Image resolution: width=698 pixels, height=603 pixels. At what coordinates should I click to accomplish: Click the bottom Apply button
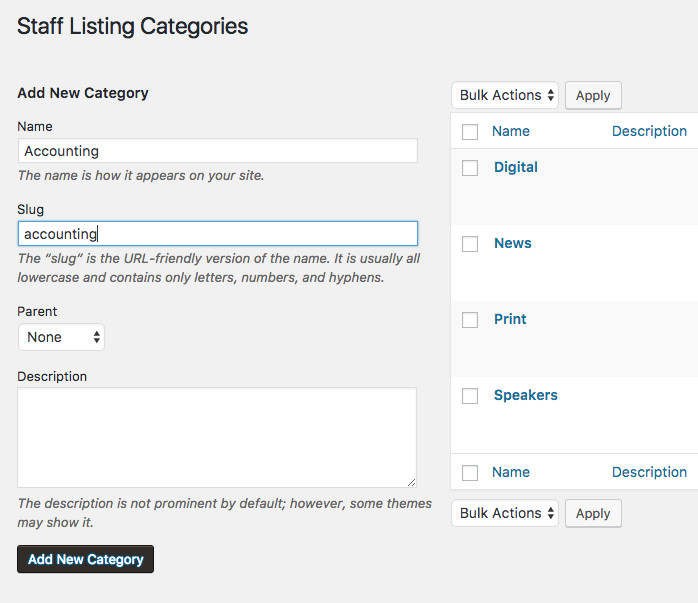point(593,513)
